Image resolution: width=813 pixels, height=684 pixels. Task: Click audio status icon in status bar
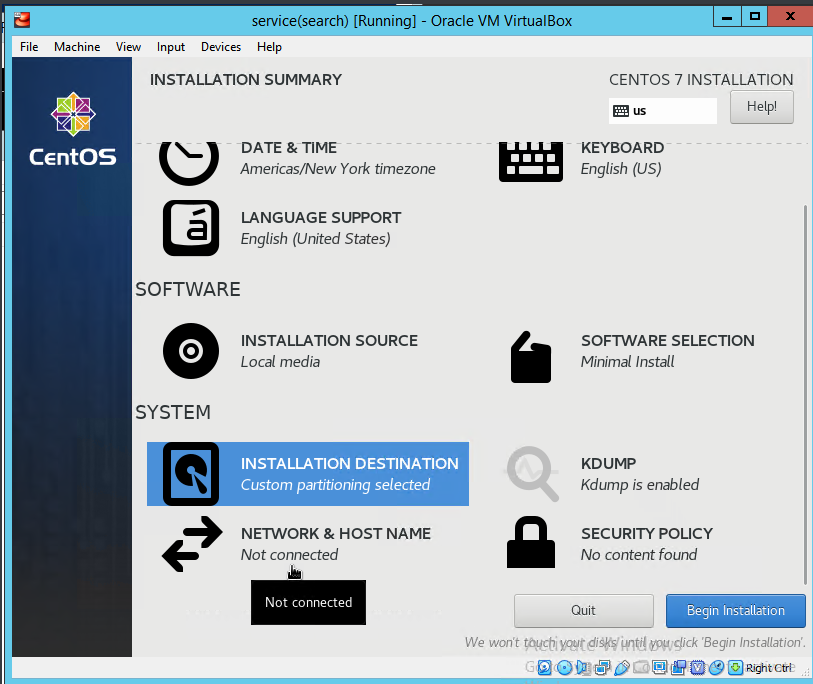(x=582, y=667)
